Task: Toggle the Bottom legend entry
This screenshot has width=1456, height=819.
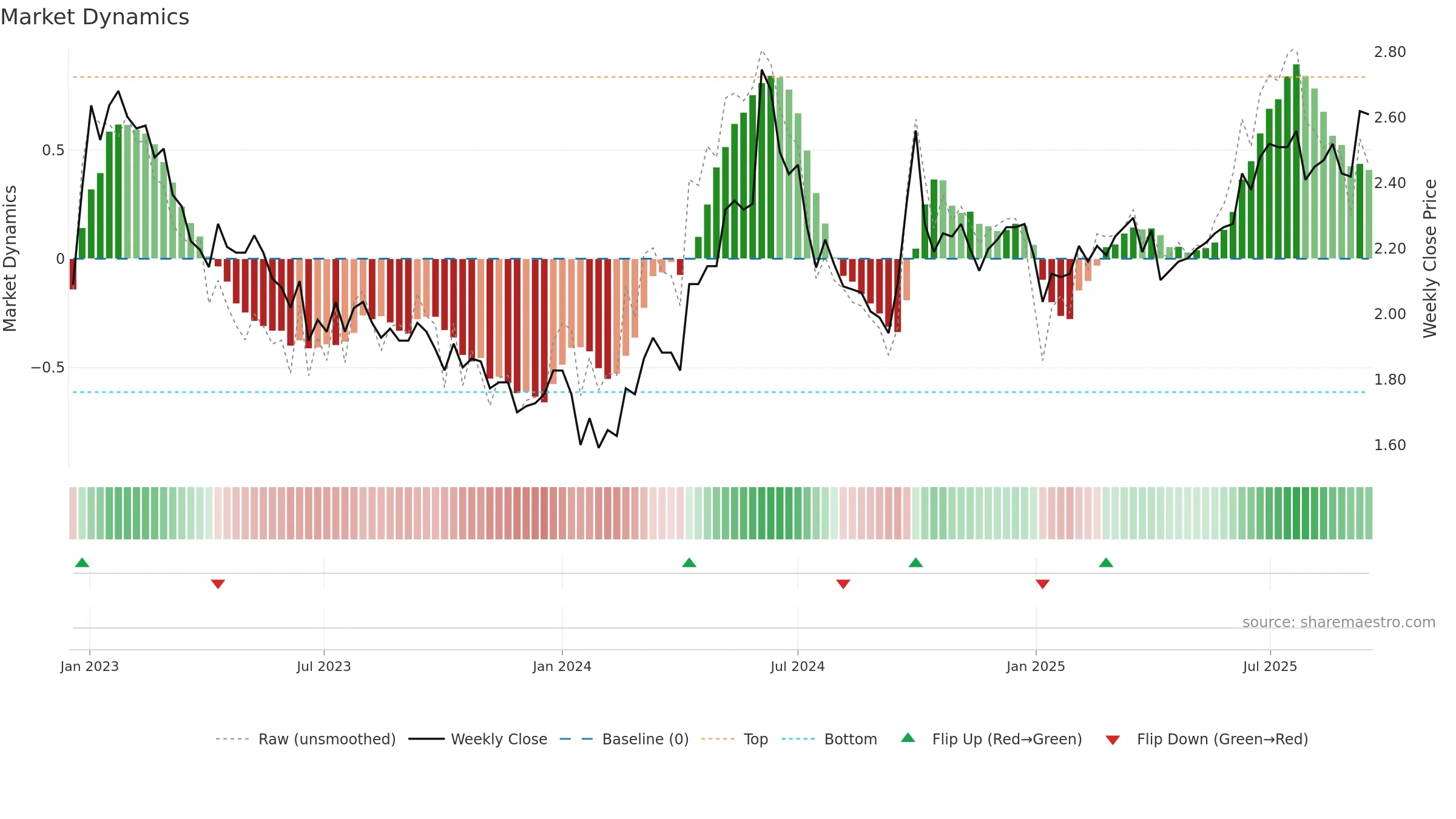Action: coord(829,739)
